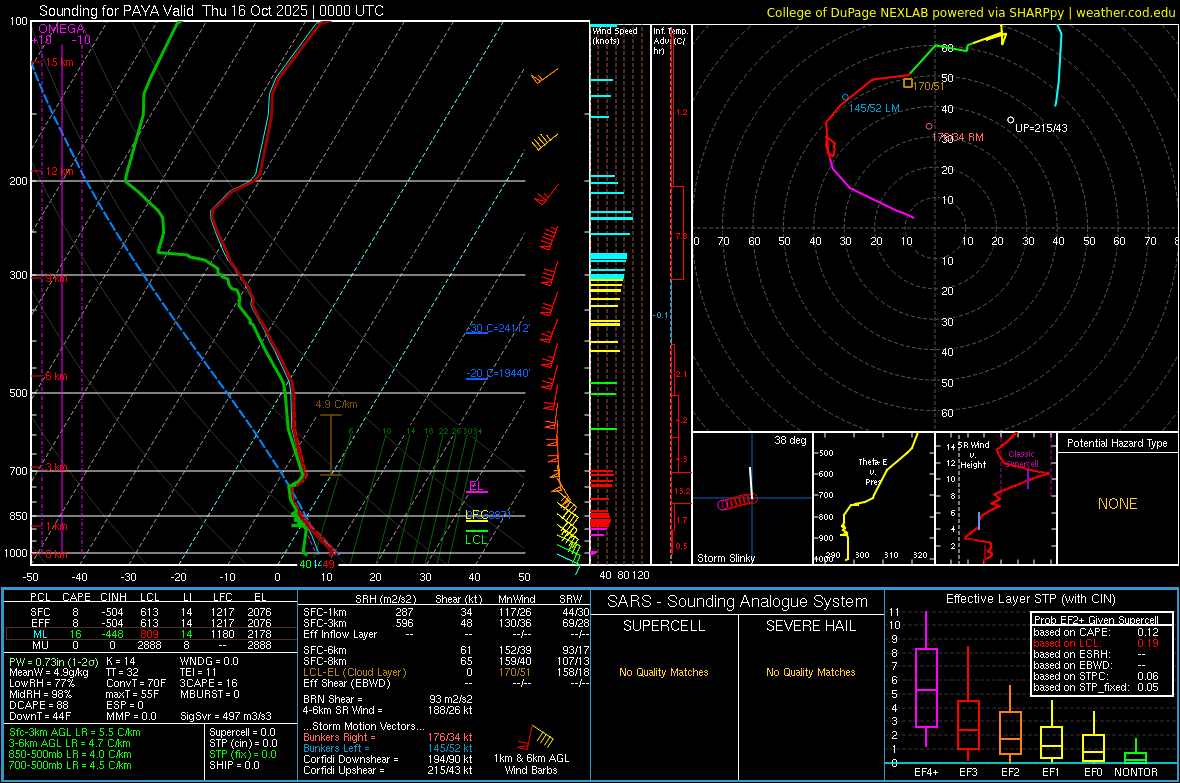1180x783 pixels.
Task: Click the 'MidRH = 98%' value
Action: [x=40, y=694]
